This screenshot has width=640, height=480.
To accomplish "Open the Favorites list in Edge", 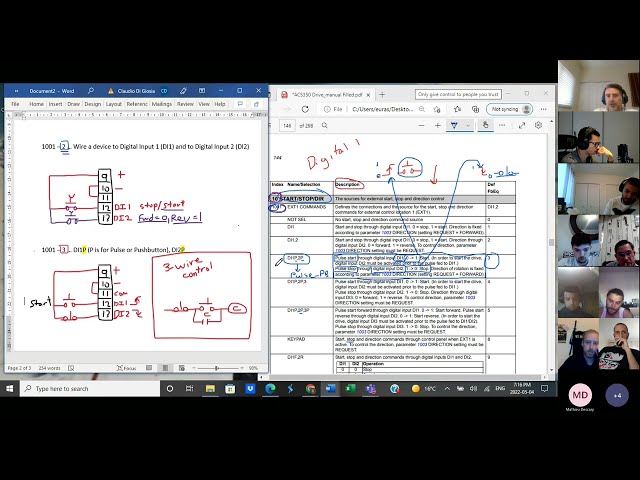I will coord(457,109).
